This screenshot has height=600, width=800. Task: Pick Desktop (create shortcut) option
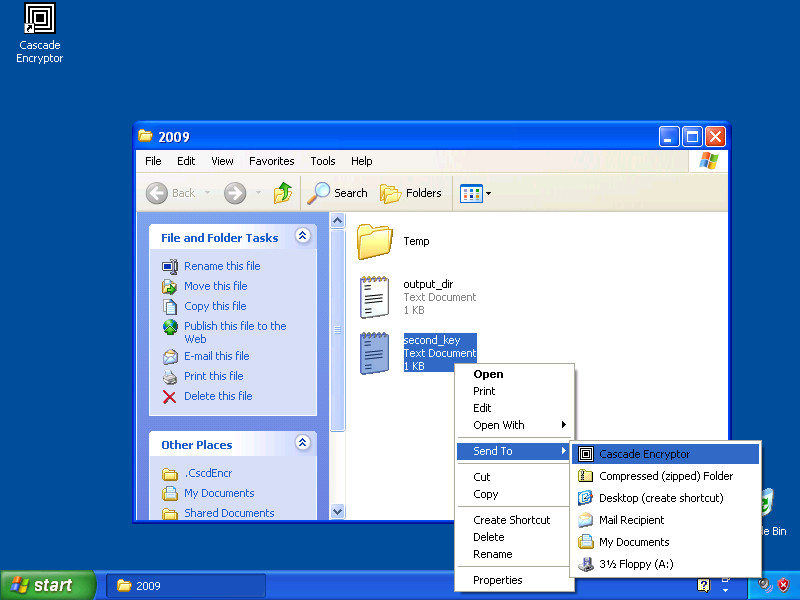point(665,498)
